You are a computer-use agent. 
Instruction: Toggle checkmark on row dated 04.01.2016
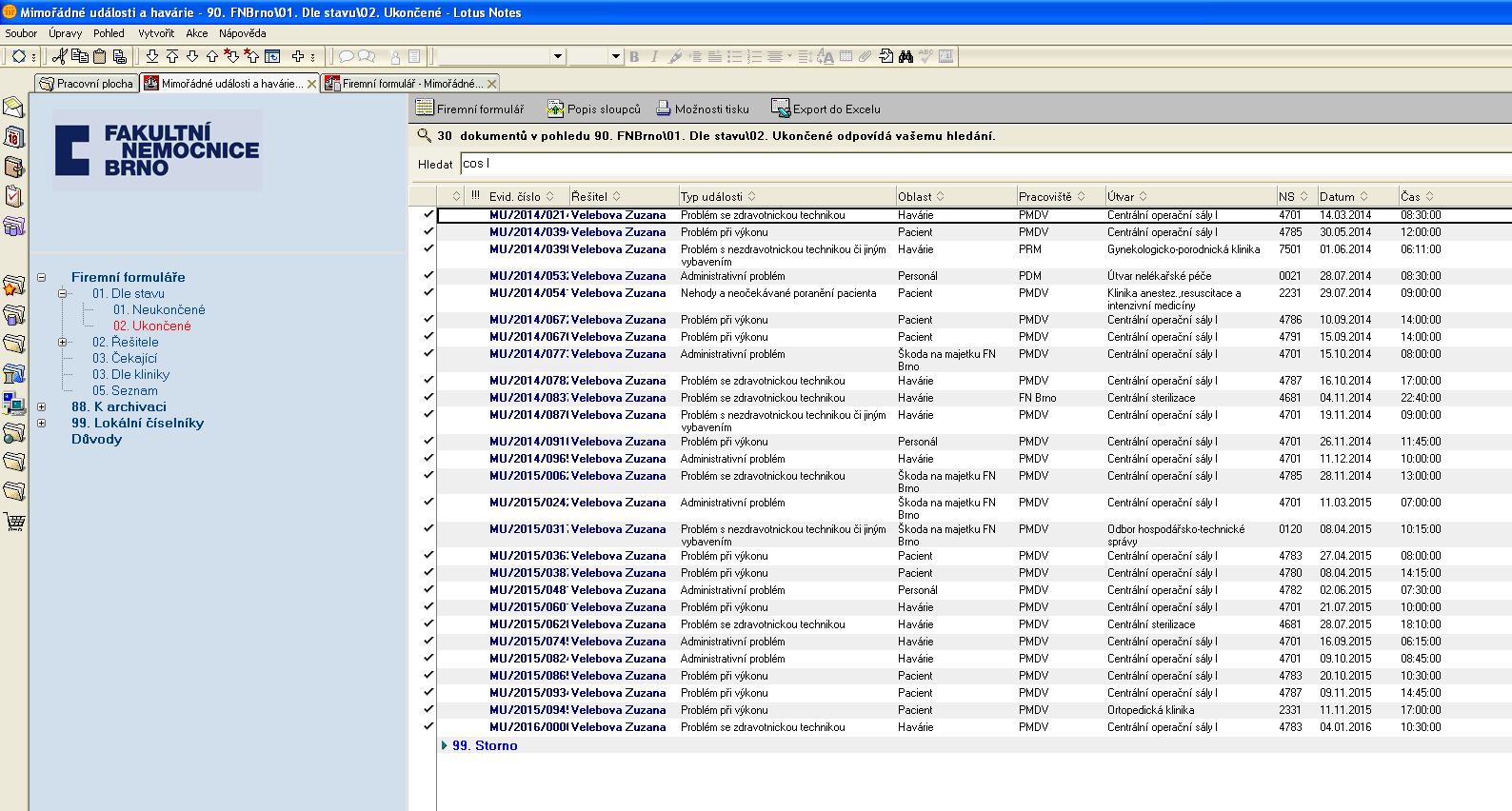[x=428, y=726]
